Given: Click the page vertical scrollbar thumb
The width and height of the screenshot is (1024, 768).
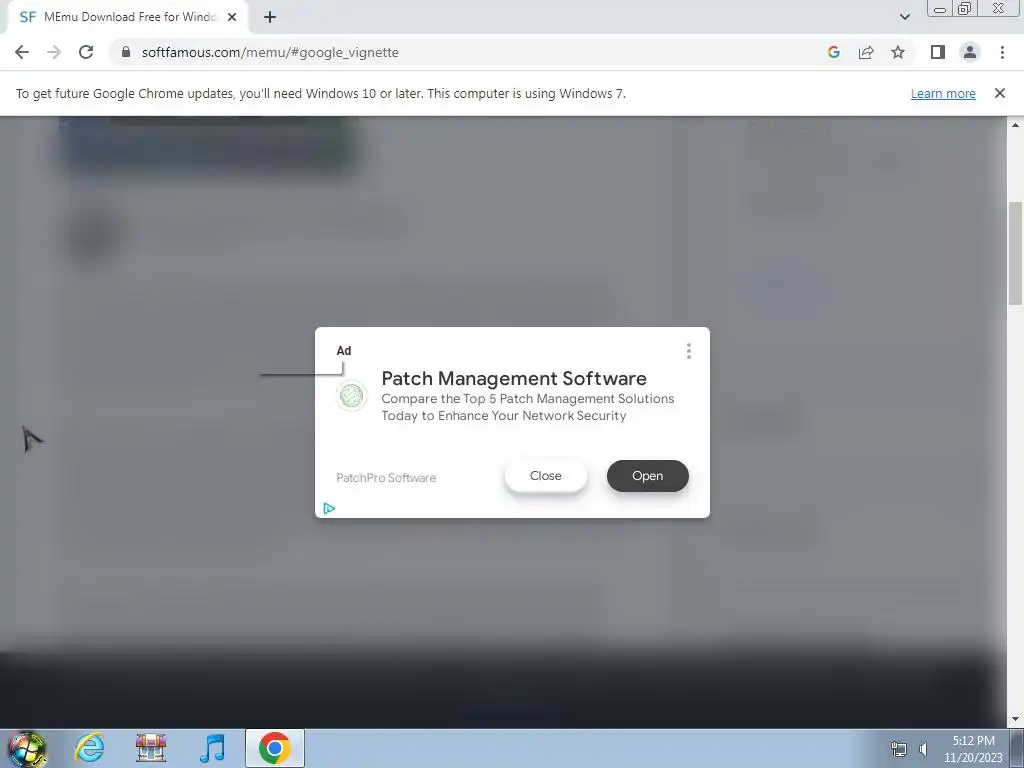Looking at the screenshot, I should 1016,252.
